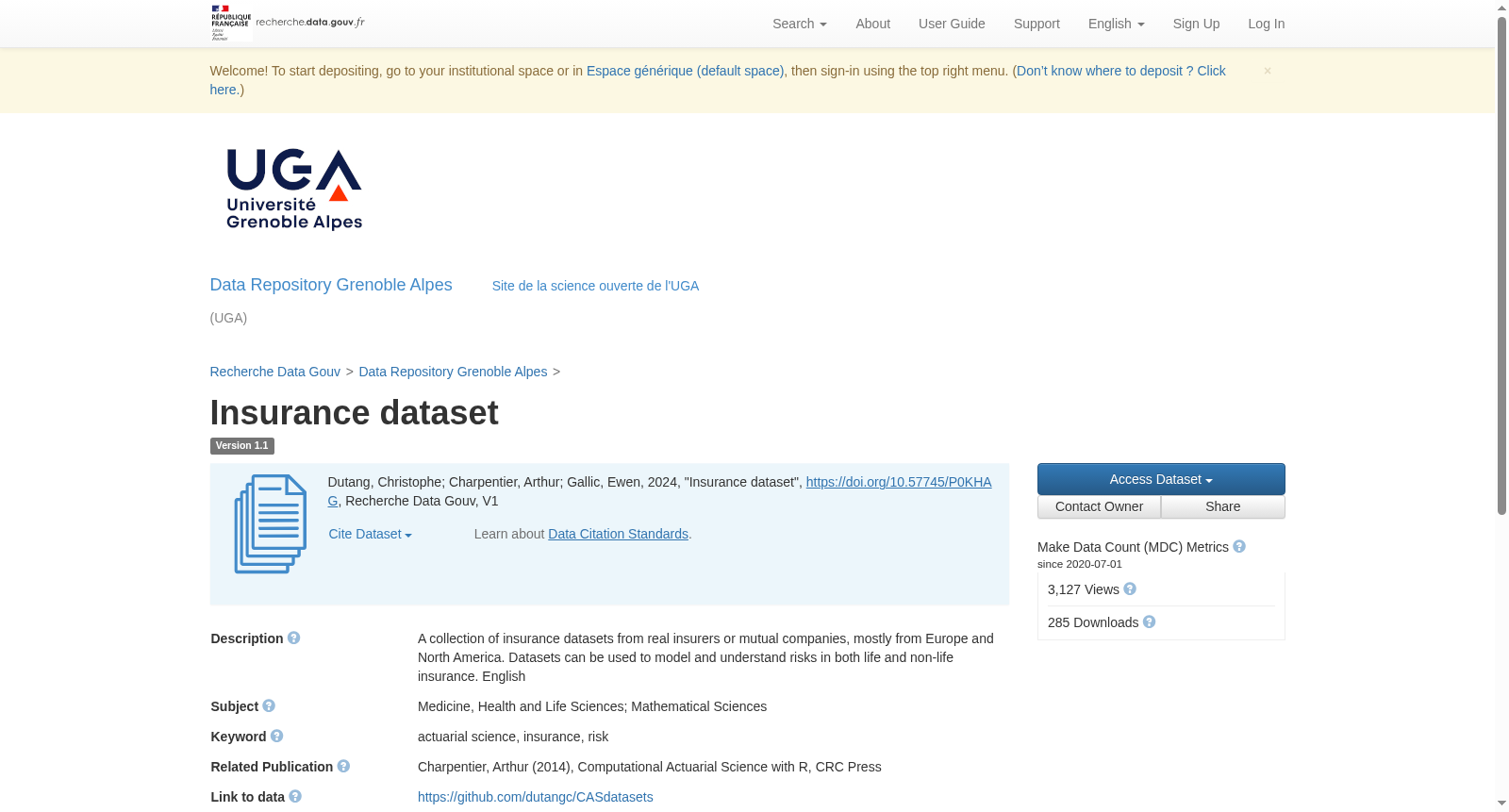Click the '3,127 Views' metric text

[1083, 589]
